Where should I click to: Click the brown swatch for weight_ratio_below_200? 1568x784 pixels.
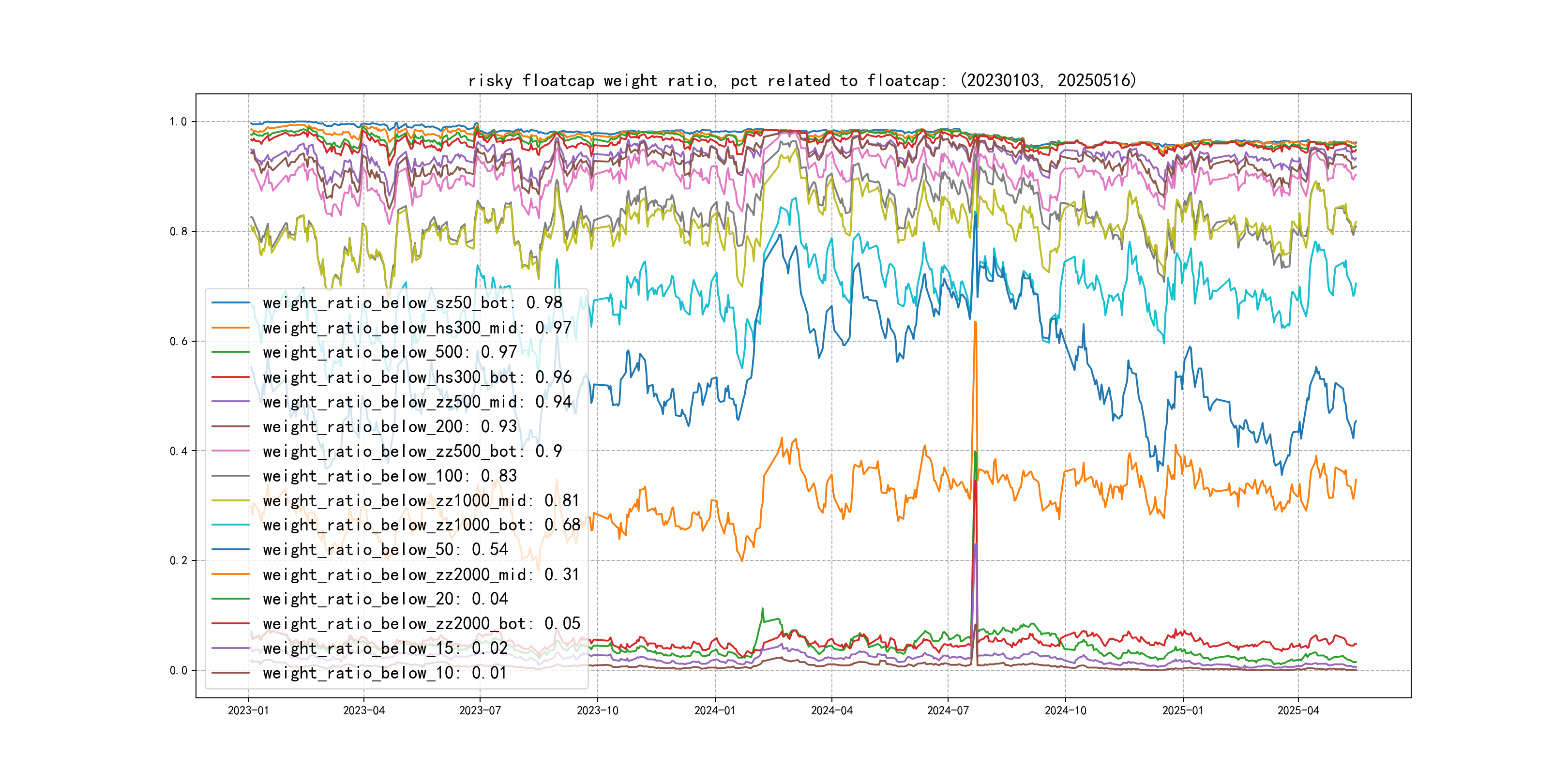click(x=230, y=427)
